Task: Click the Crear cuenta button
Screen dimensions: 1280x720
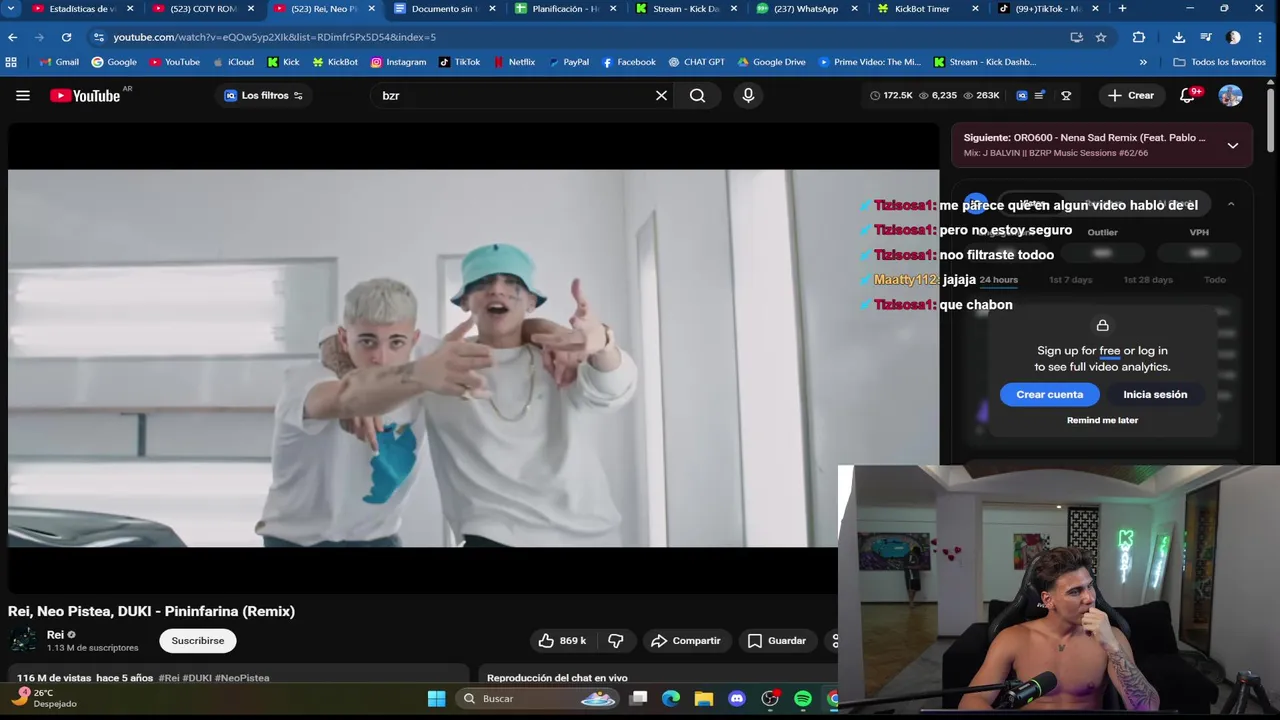Action: pyautogui.click(x=1049, y=394)
